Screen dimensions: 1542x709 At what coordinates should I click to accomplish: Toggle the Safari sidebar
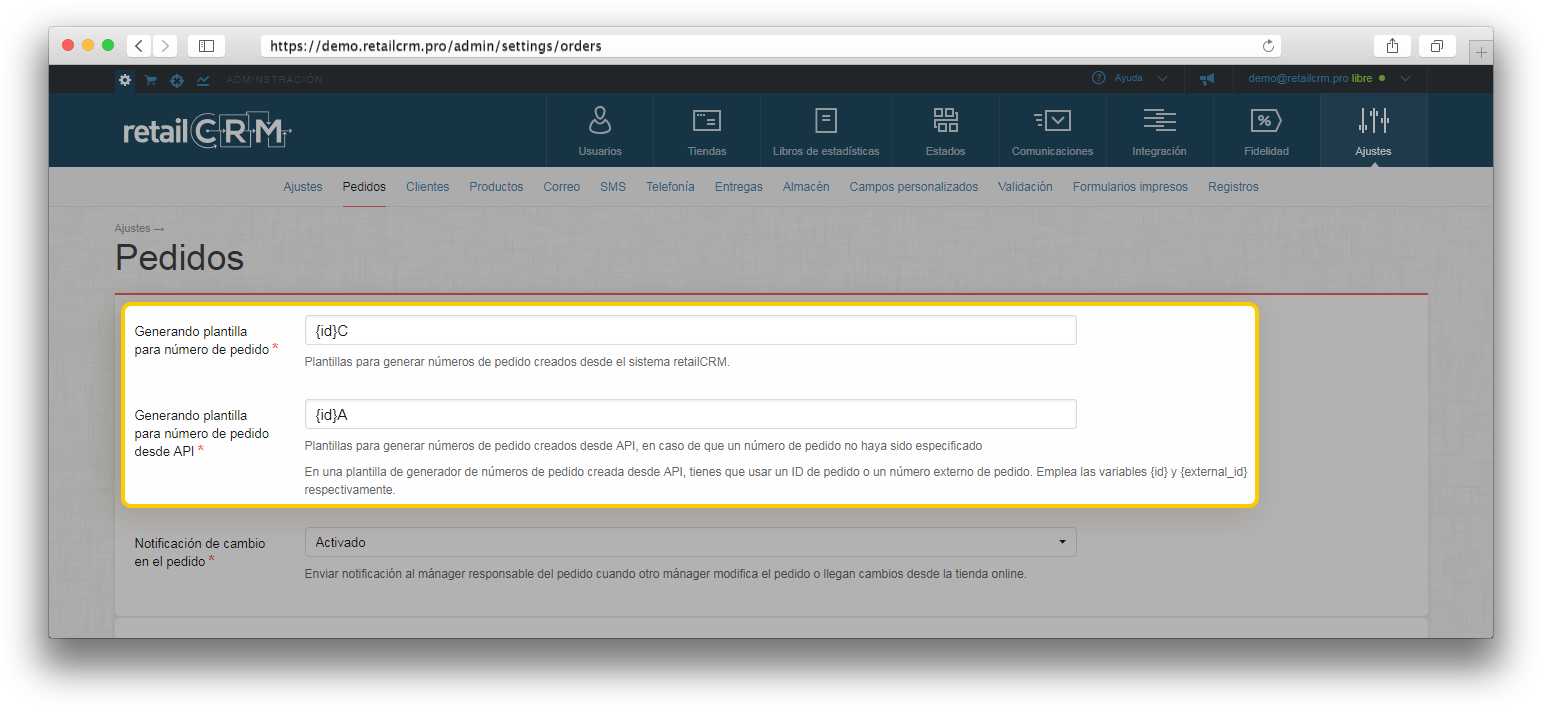tap(206, 46)
